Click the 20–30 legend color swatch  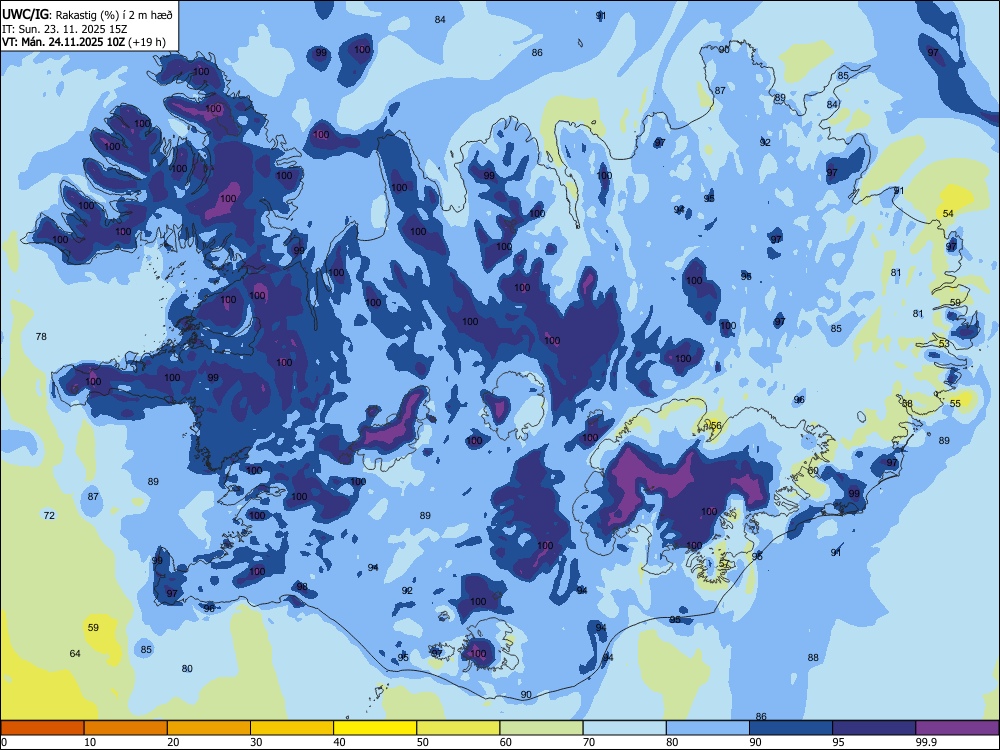pos(209,728)
